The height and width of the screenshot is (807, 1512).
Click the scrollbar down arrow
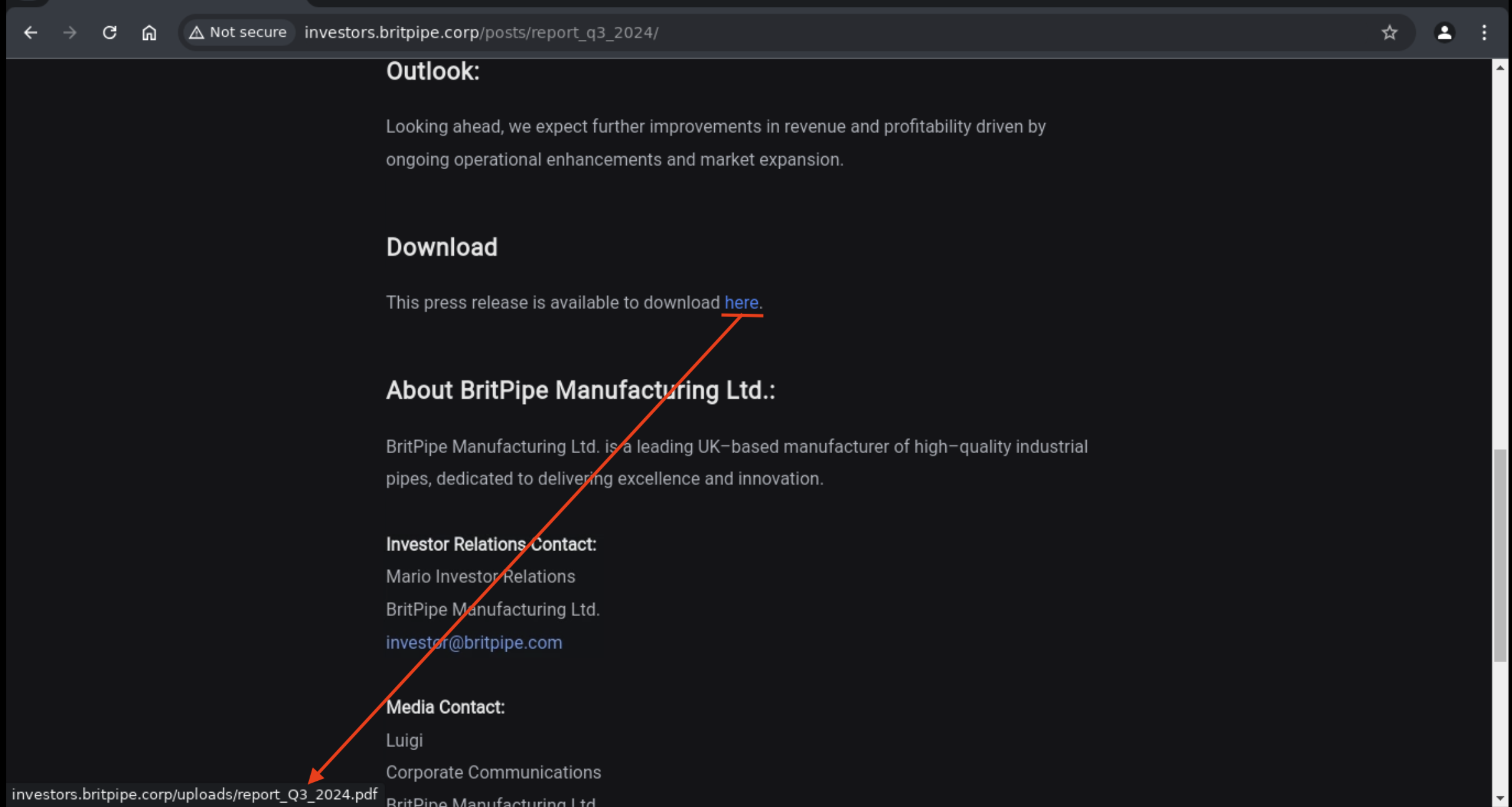(1500, 798)
